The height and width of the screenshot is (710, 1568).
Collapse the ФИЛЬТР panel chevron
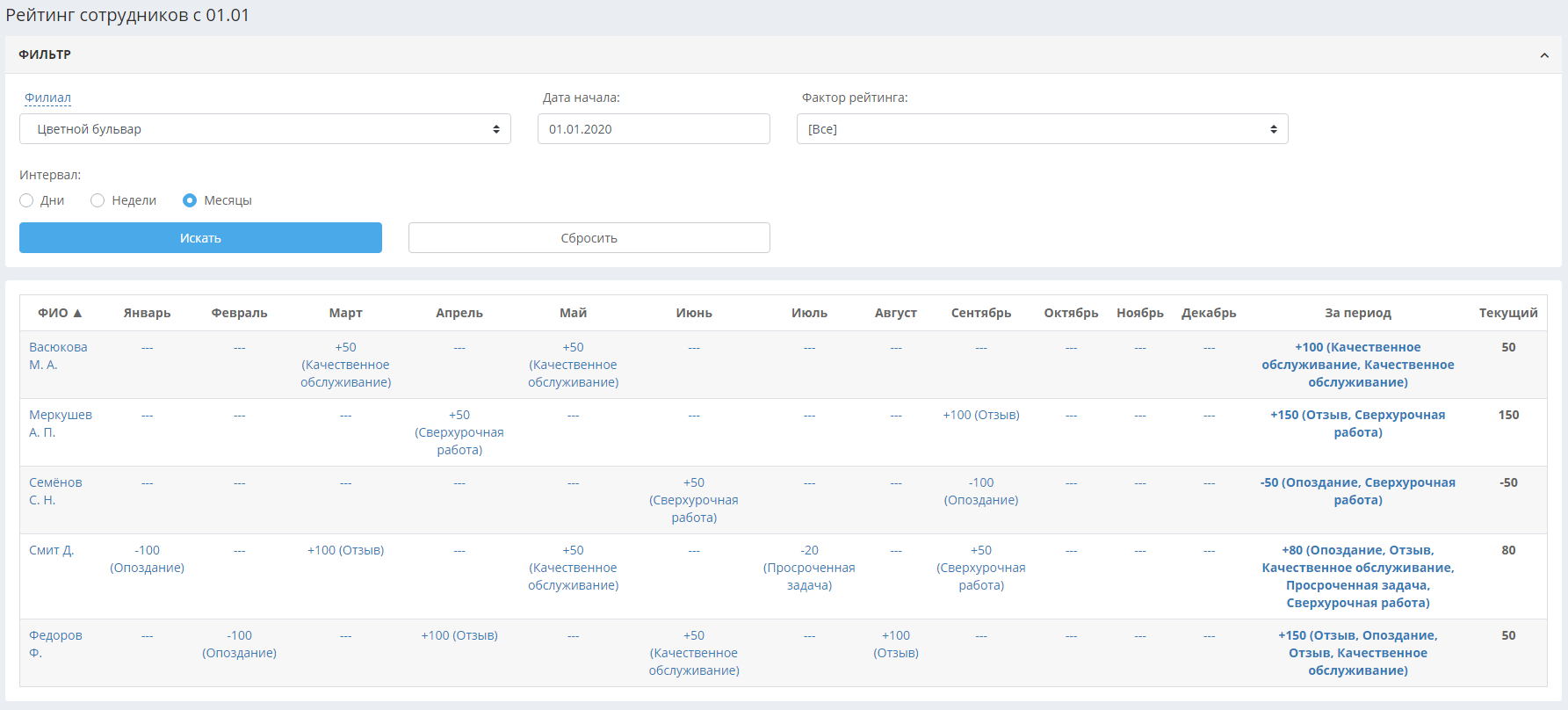point(1544,55)
